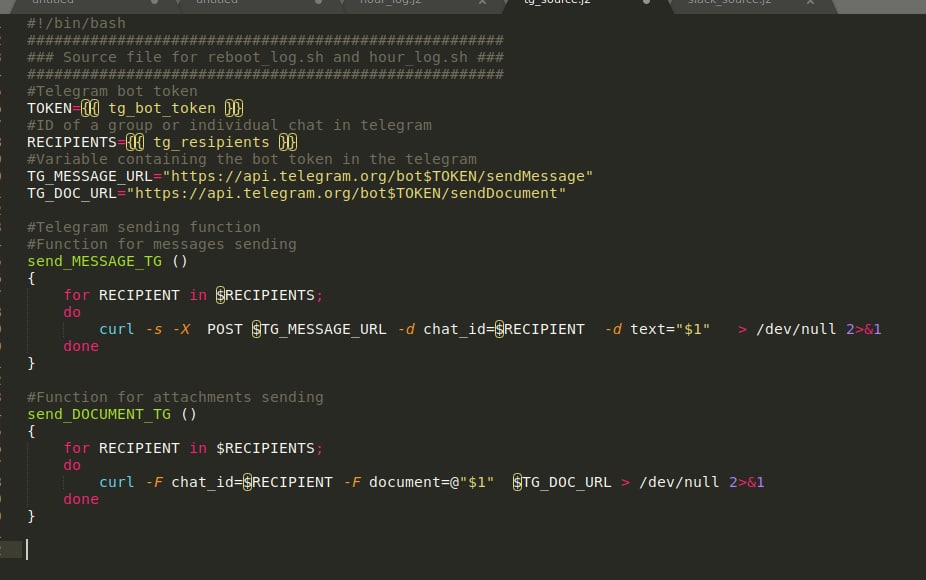
Task: Click 'done' inside send_MESSAGE_TG function
Action: click(81, 347)
